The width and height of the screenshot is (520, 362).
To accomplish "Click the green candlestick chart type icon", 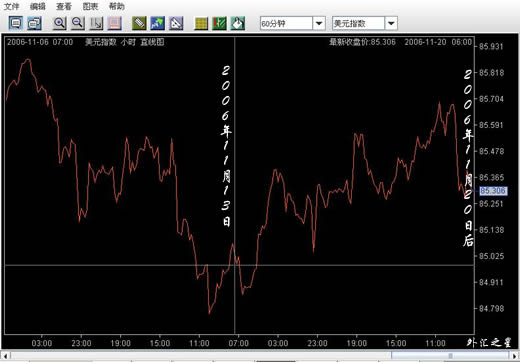I will [219, 23].
